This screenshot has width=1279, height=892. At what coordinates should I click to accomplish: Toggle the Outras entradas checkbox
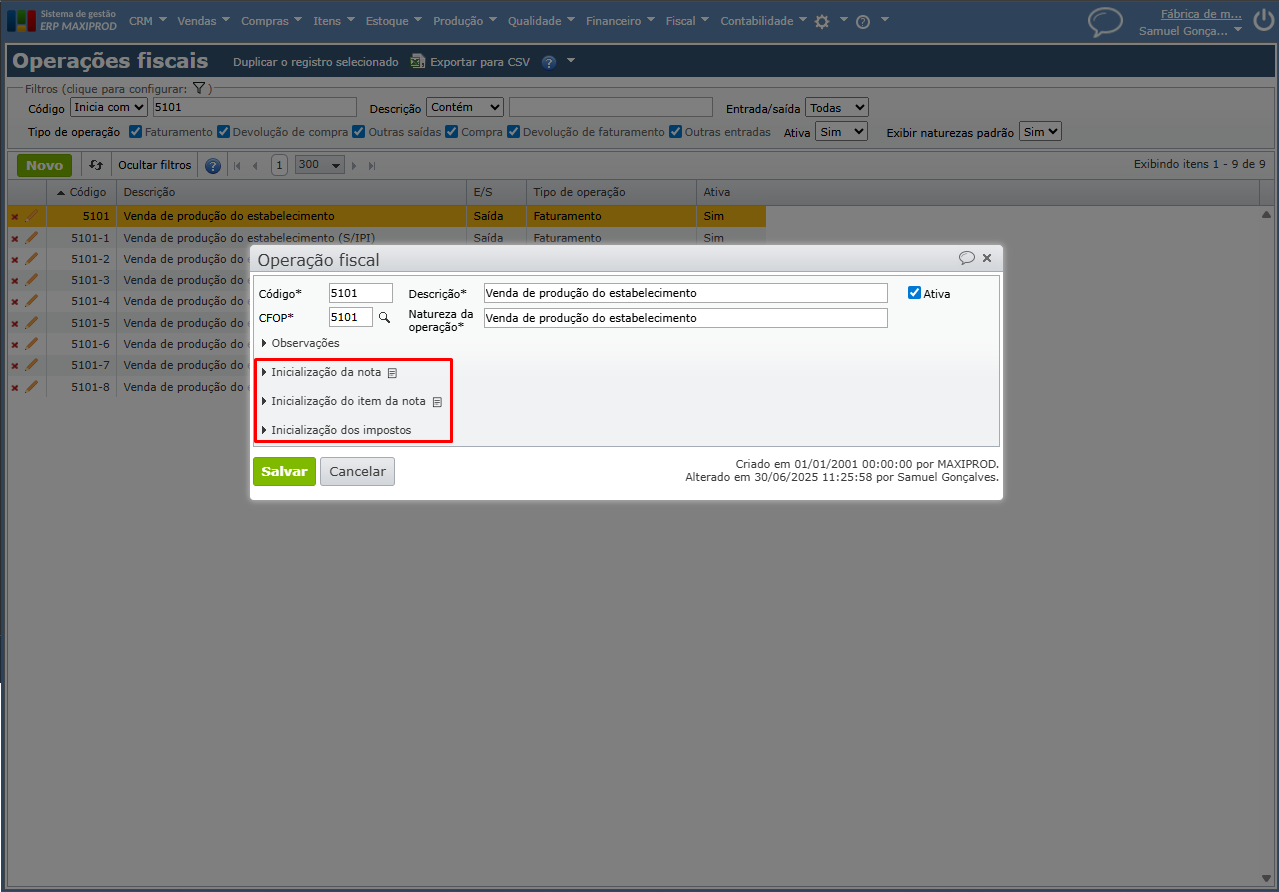676,131
